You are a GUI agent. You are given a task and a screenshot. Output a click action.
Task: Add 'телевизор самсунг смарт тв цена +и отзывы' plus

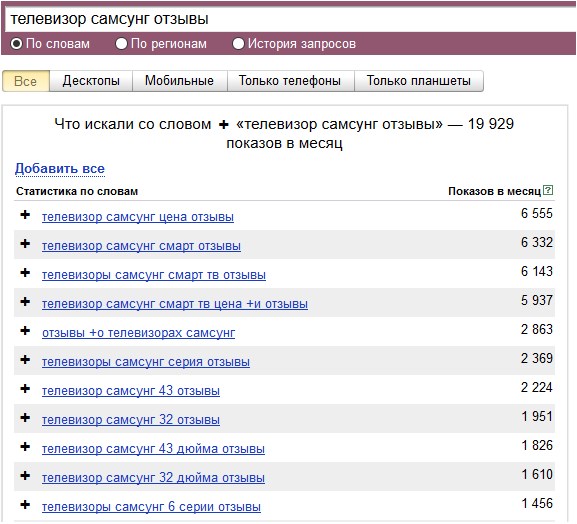25,302
